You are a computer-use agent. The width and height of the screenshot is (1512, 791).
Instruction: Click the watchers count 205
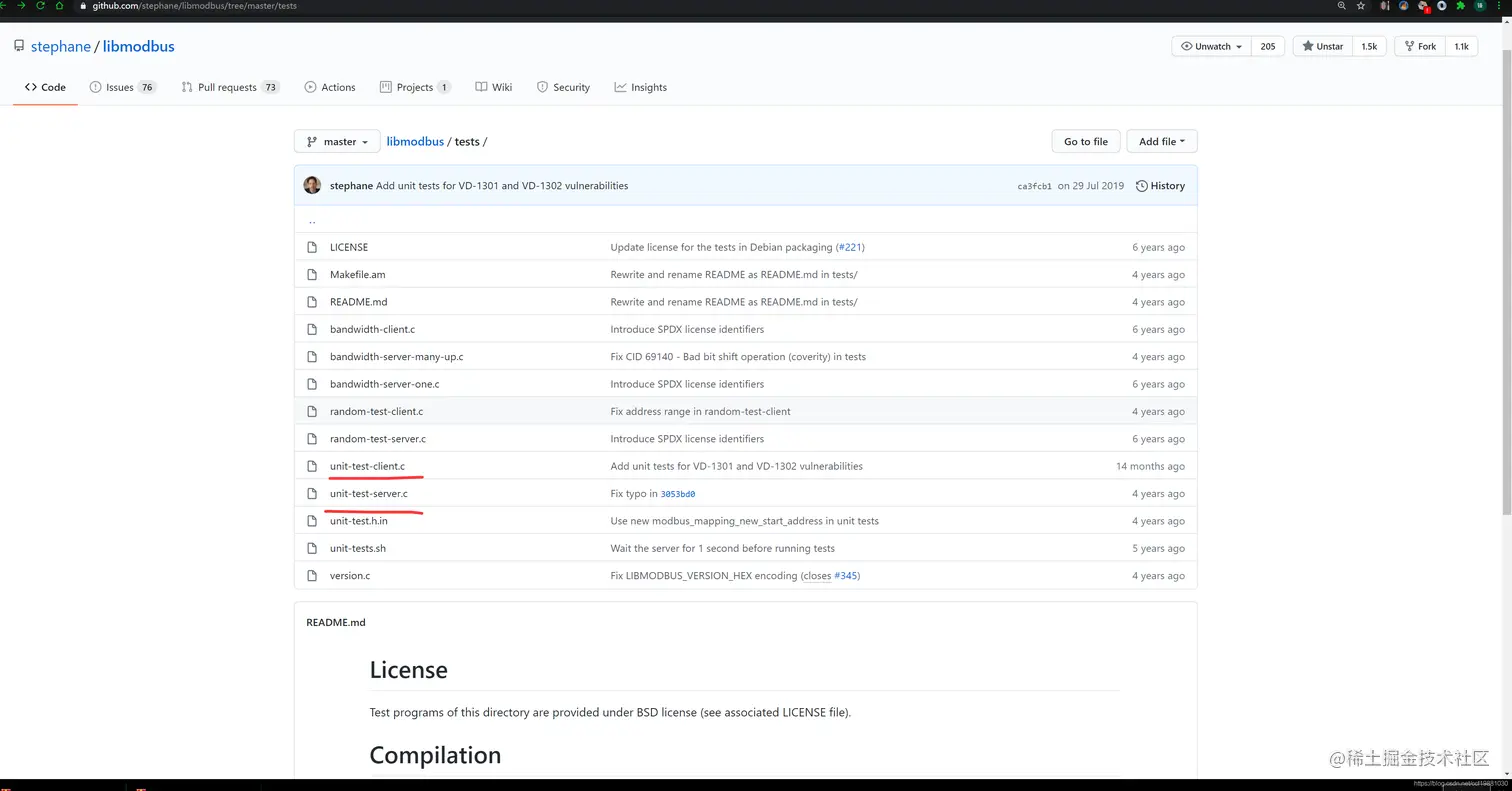coord(1268,46)
